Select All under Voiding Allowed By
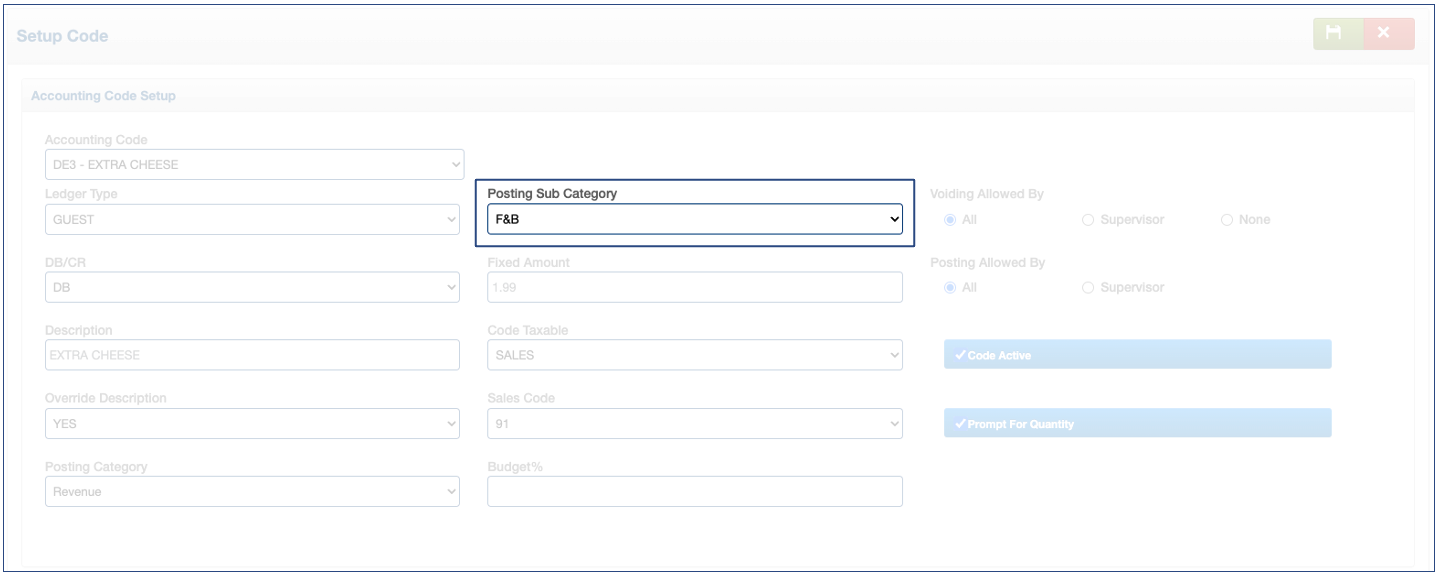The width and height of the screenshot is (1437, 576). 950,220
